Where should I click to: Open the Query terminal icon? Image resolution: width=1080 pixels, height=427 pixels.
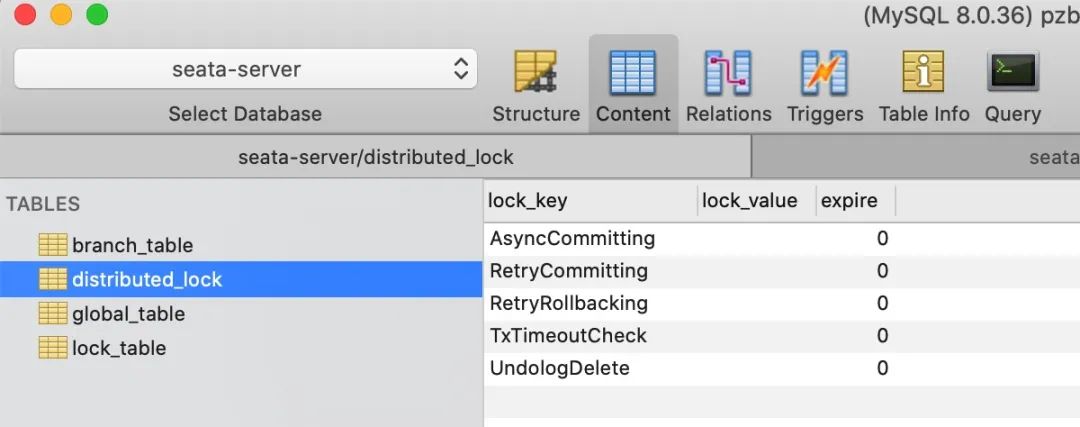(x=1012, y=74)
